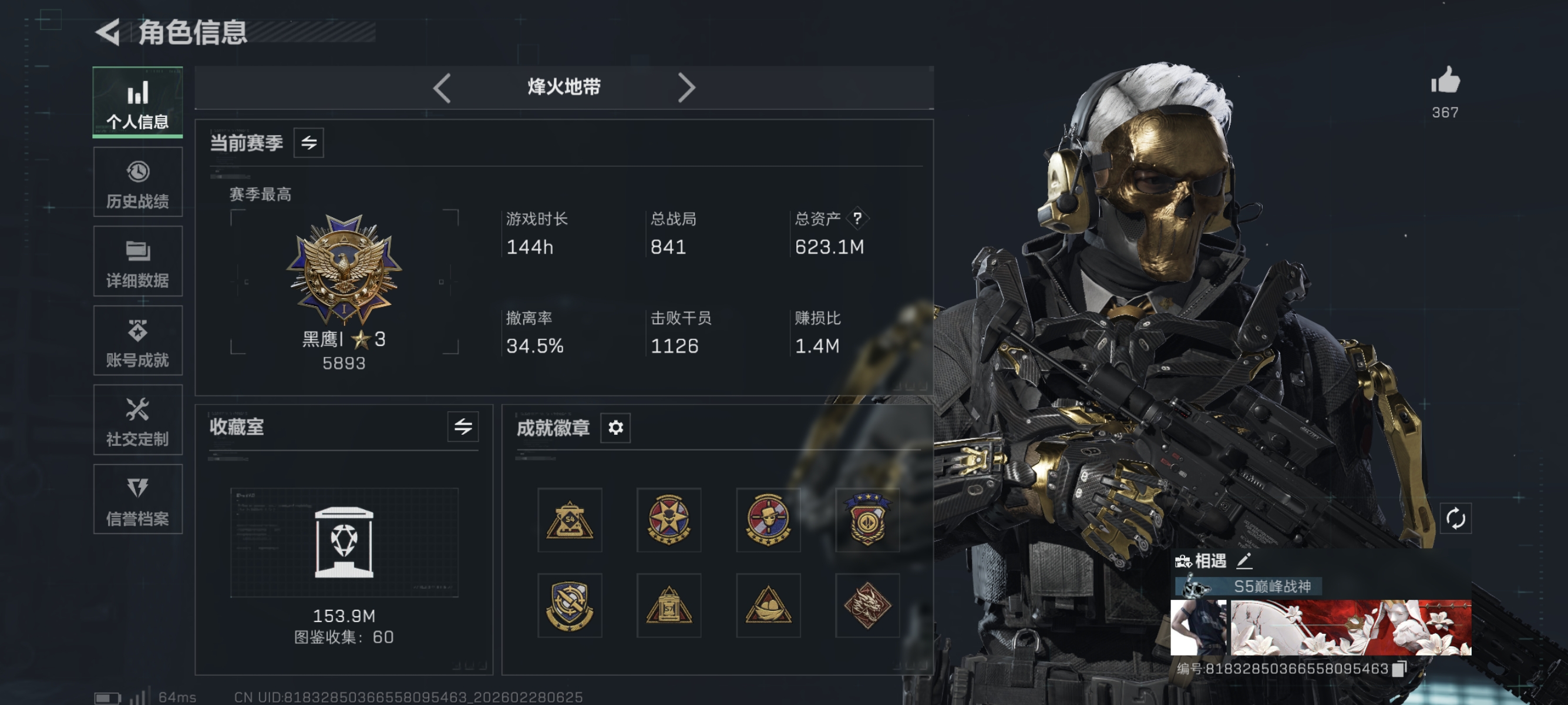Click the 黑鹰I rank emblem
The height and width of the screenshot is (705, 1568).
tap(344, 268)
